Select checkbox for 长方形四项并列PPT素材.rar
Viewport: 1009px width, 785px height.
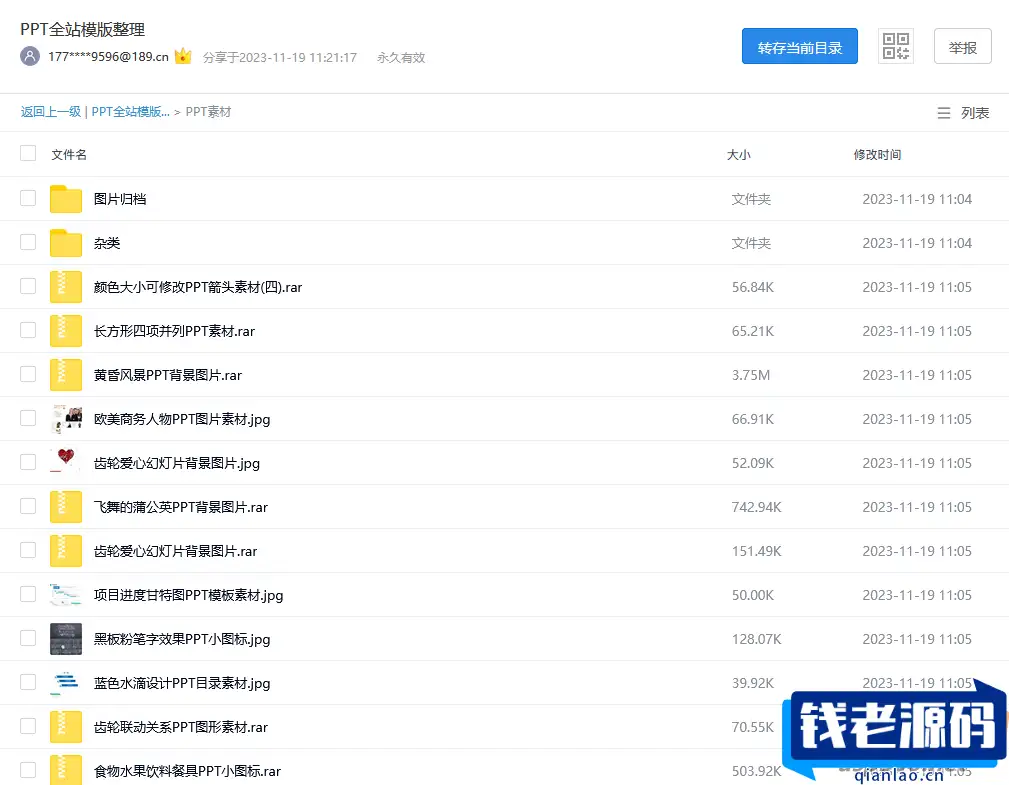(28, 330)
